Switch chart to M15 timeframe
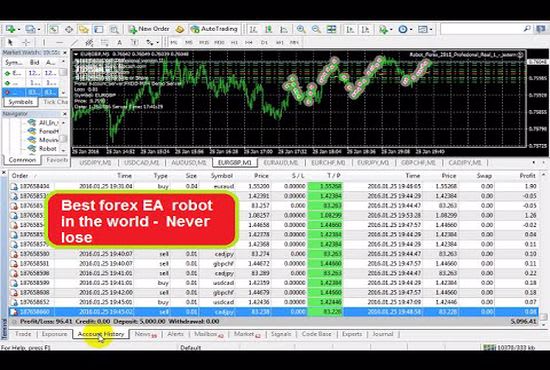This screenshot has height=370, width=550. [x=204, y=42]
